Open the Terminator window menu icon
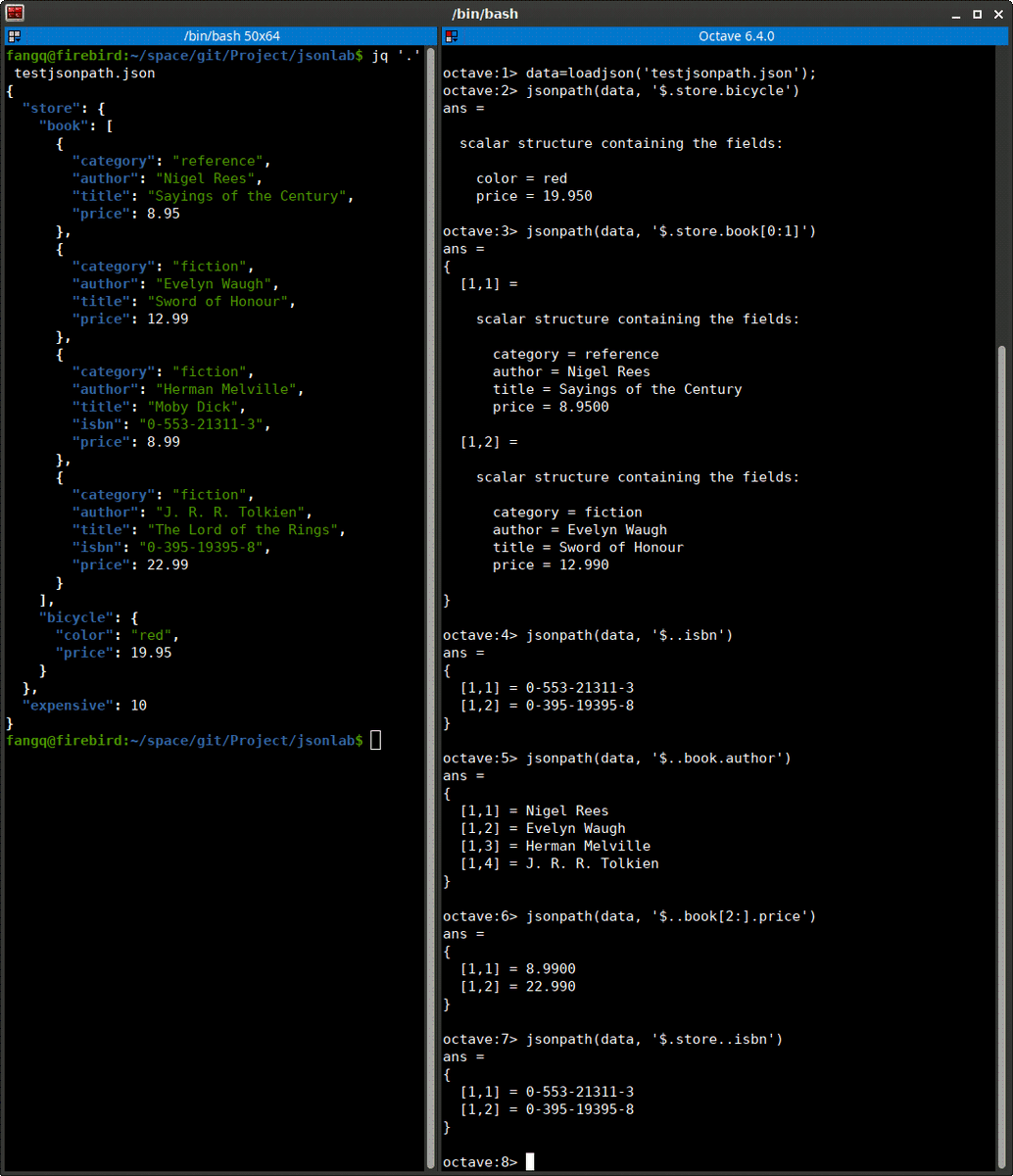Image resolution: width=1013 pixels, height=1176 pixels. pyautogui.click(x=15, y=14)
